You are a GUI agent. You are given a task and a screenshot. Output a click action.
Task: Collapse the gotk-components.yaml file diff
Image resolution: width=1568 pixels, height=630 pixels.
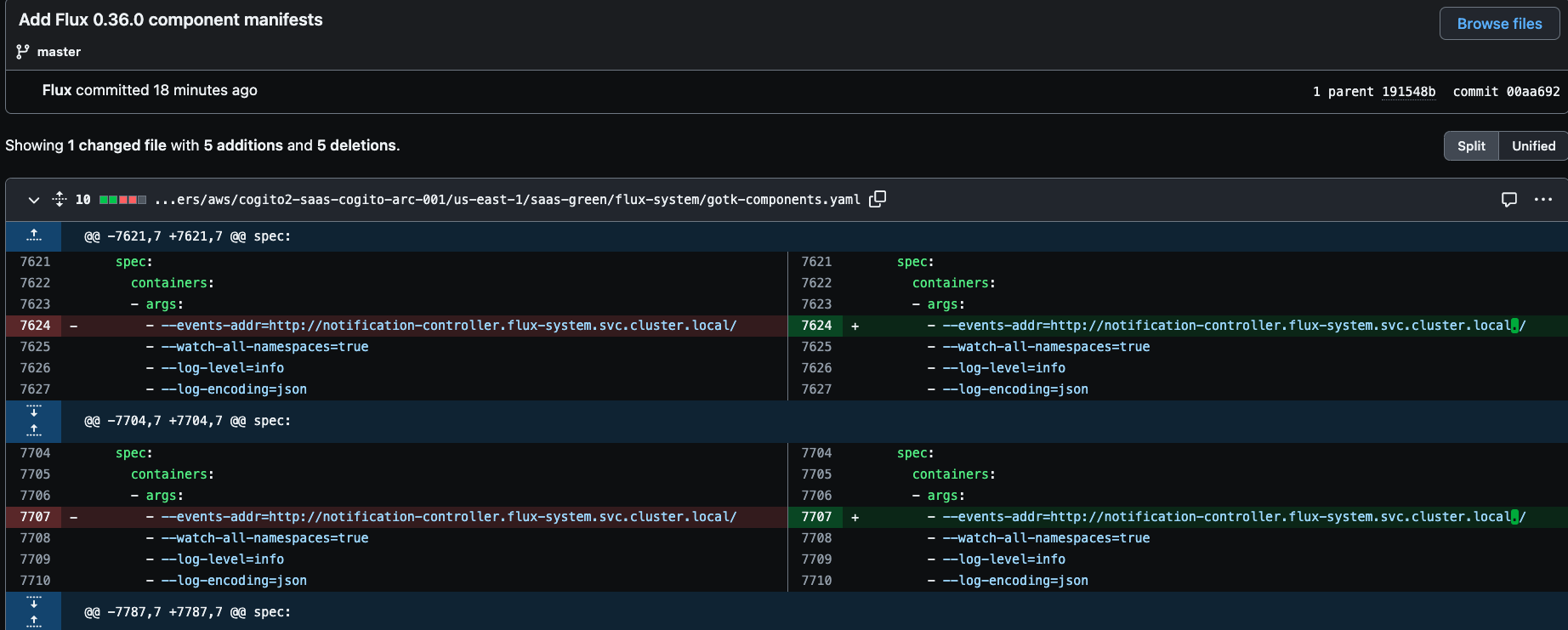point(34,200)
